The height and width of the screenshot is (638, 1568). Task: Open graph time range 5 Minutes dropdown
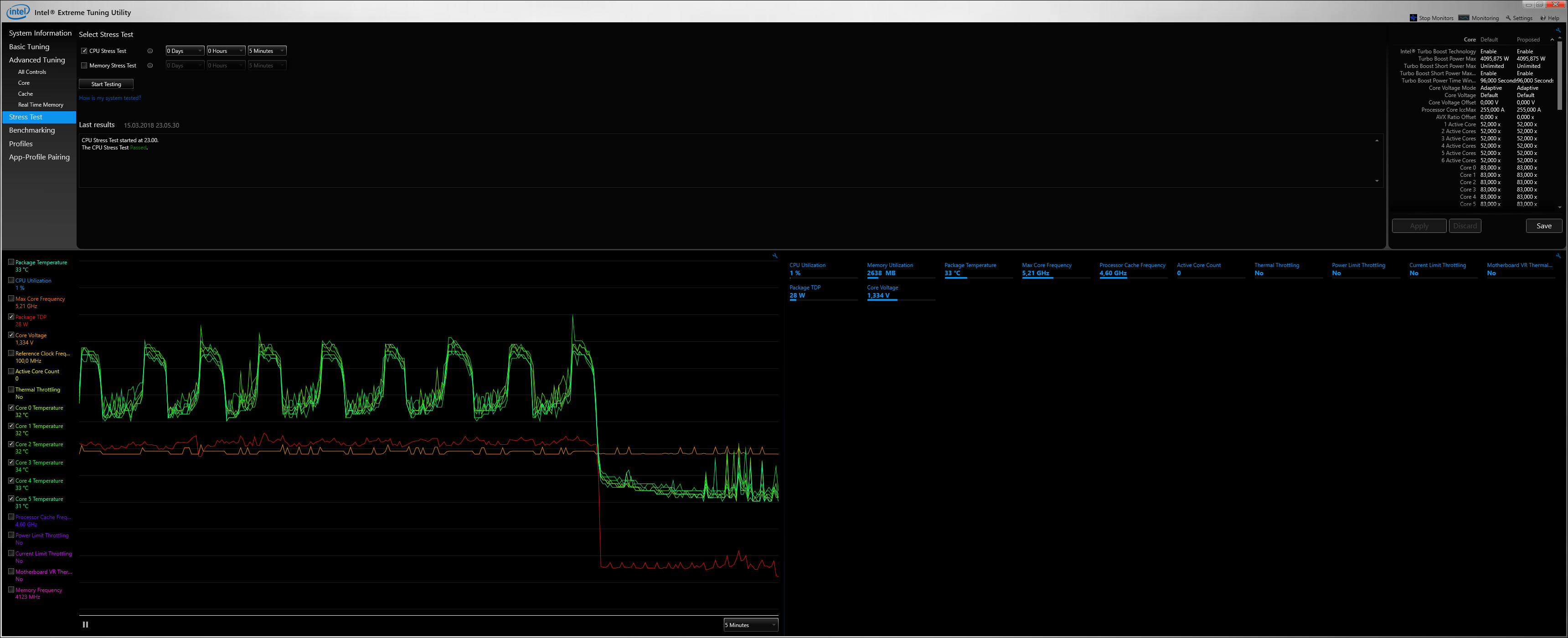pyautogui.click(x=751, y=625)
